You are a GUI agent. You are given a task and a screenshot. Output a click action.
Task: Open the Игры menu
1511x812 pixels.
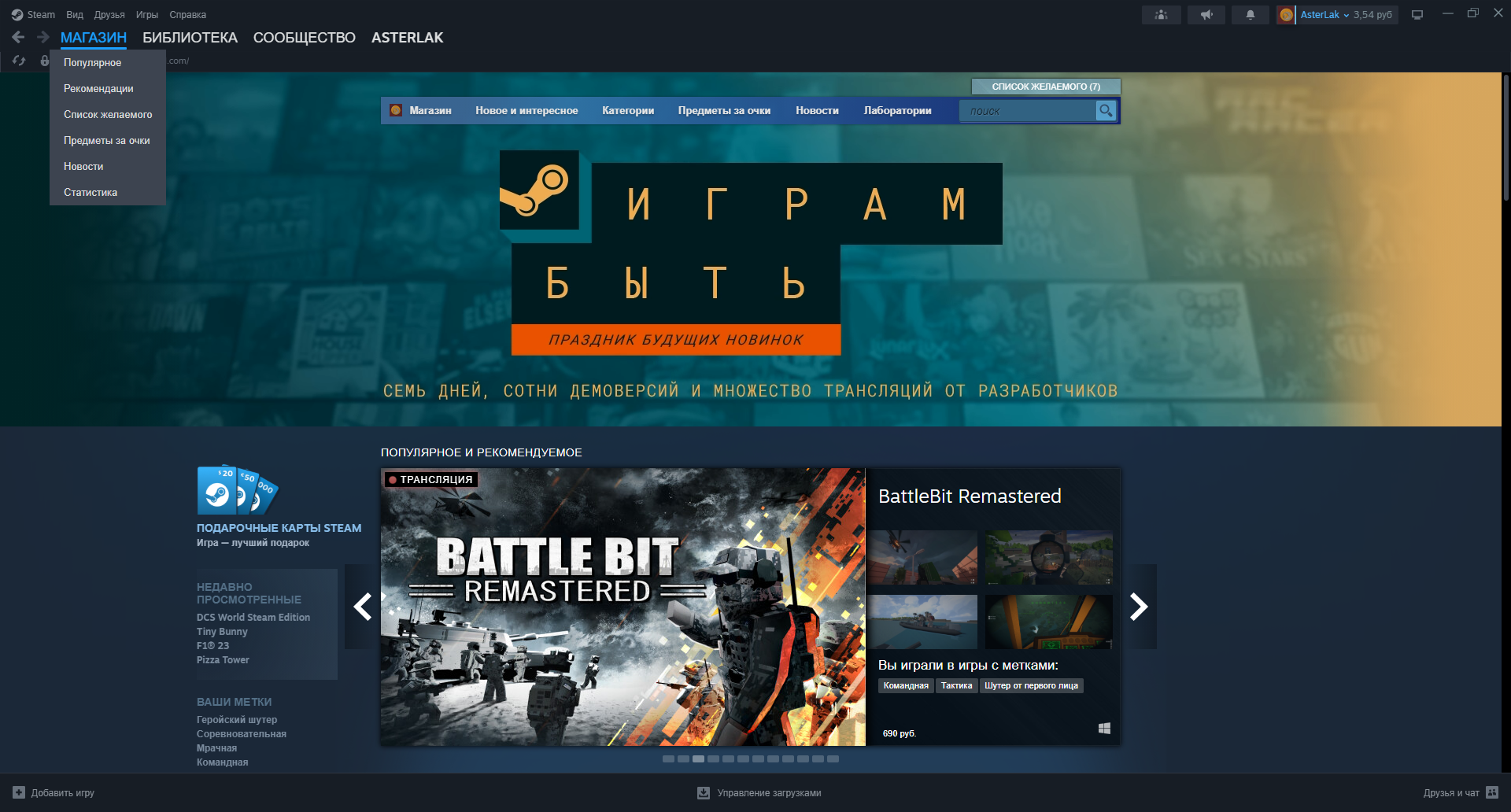click(x=147, y=15)
